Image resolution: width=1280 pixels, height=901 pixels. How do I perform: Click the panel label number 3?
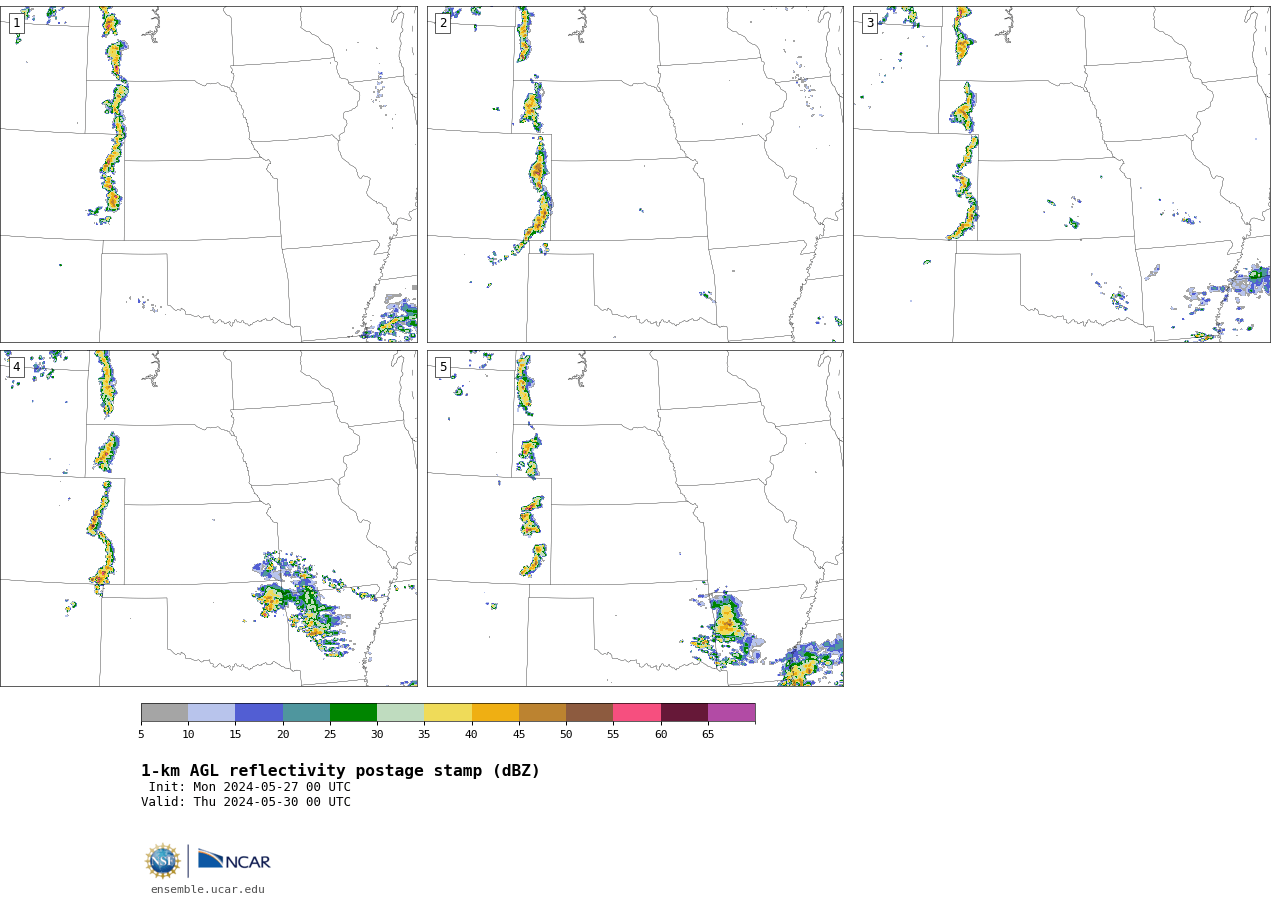click(x=870, y=23)
